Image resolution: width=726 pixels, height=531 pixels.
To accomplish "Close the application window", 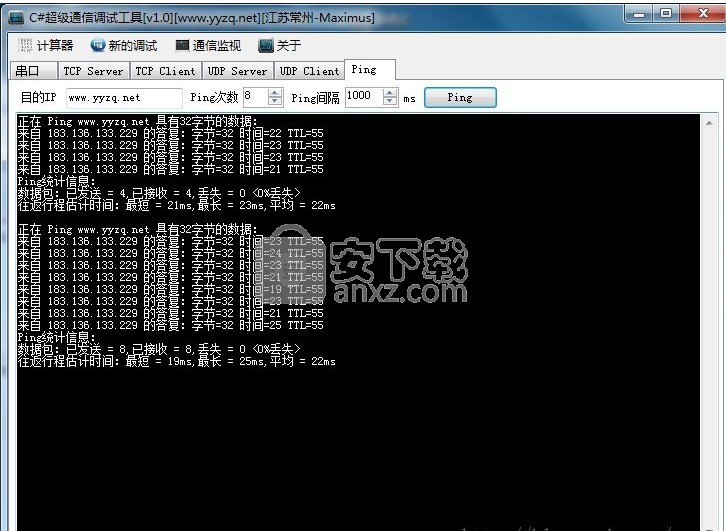I will click(x=703, y=14).
